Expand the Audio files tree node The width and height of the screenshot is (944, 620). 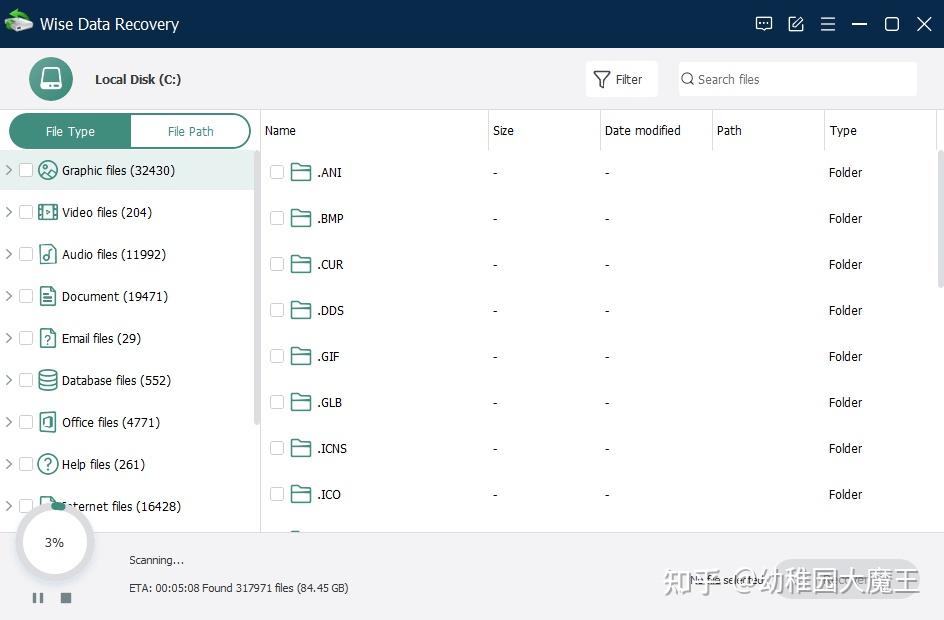click(8, 254)
